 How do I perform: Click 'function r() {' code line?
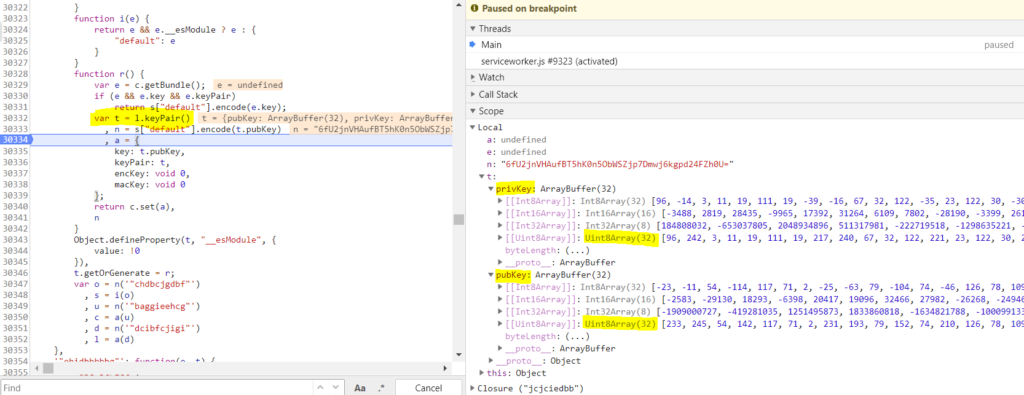pyautogui.click(x=108, y=74)
